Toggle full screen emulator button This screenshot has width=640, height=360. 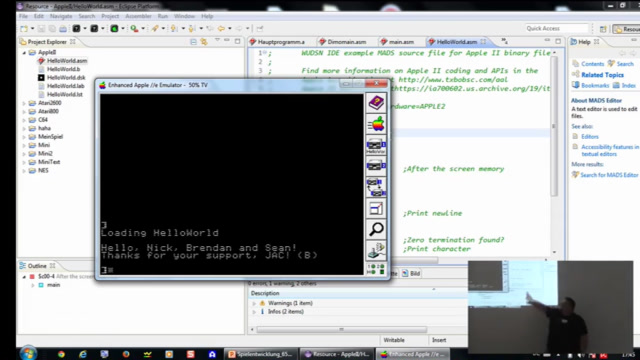(376, 208)
